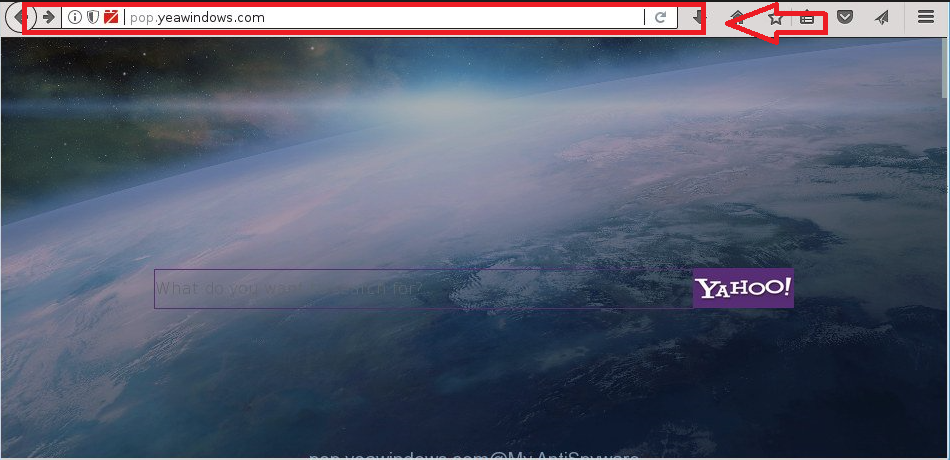The height and width of the screenshot is (460, 950).
Task: Show your bookmarks list menu
Action: pyautogui.click(x=806, y=18)
